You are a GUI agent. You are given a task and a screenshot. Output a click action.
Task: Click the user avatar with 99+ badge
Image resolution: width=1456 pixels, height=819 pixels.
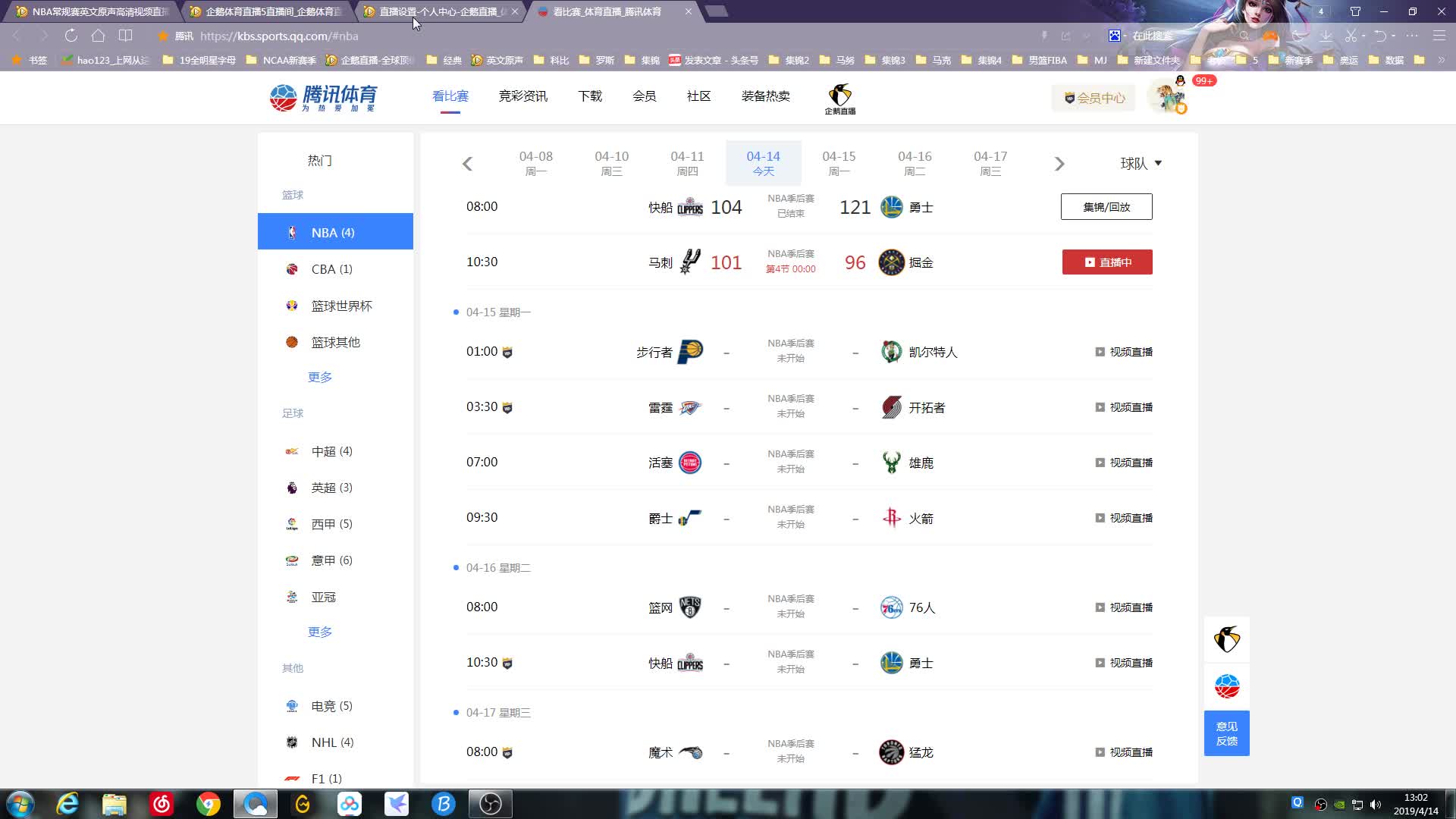tap(1169, 97)
